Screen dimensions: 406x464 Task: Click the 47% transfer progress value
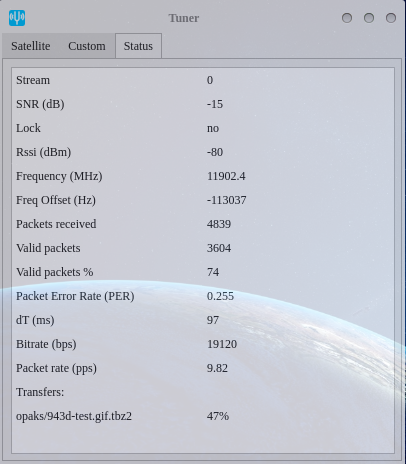[x=218, y=416]
